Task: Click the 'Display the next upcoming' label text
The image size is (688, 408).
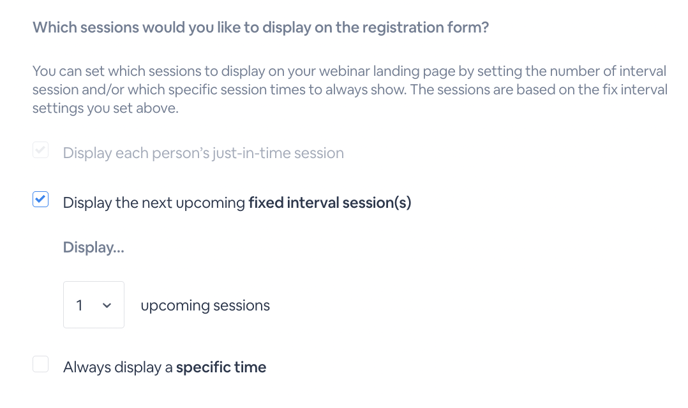Action: click(x=154, y=203)
